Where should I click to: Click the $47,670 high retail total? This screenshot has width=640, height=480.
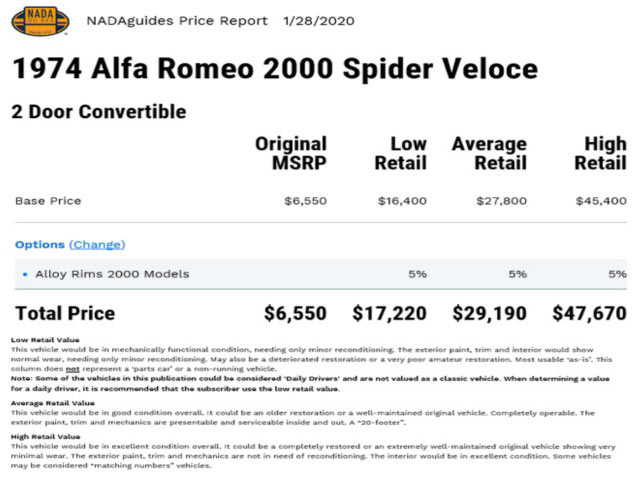[x=590, y=313]
